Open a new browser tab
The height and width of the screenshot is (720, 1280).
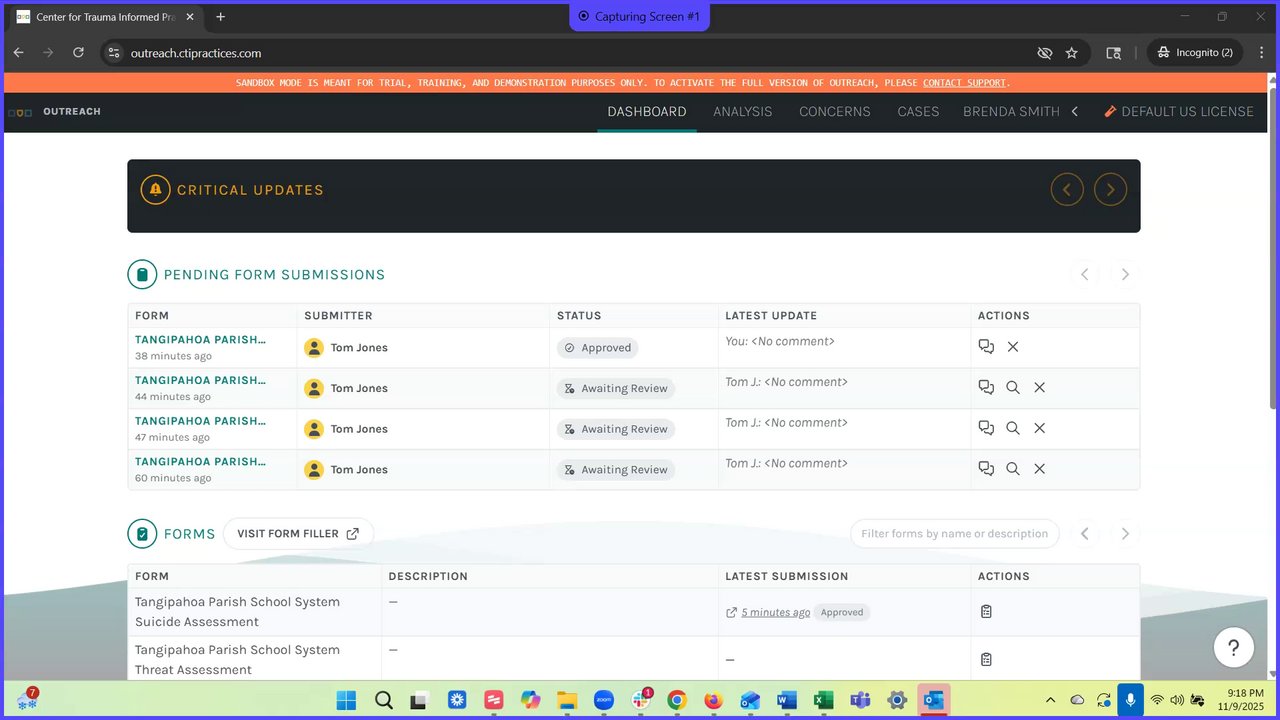click(x=221, y=17)
